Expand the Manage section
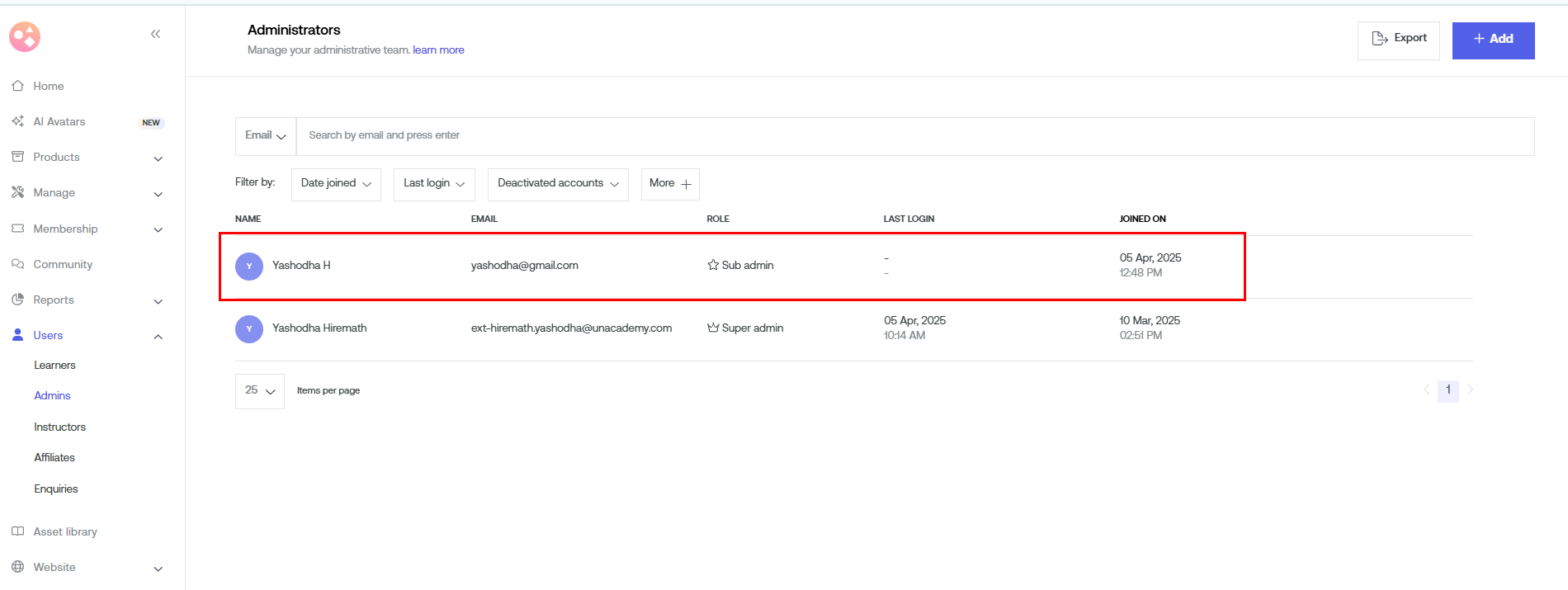The width and height of the screenshot is (1568, 590). click(158, 193)
